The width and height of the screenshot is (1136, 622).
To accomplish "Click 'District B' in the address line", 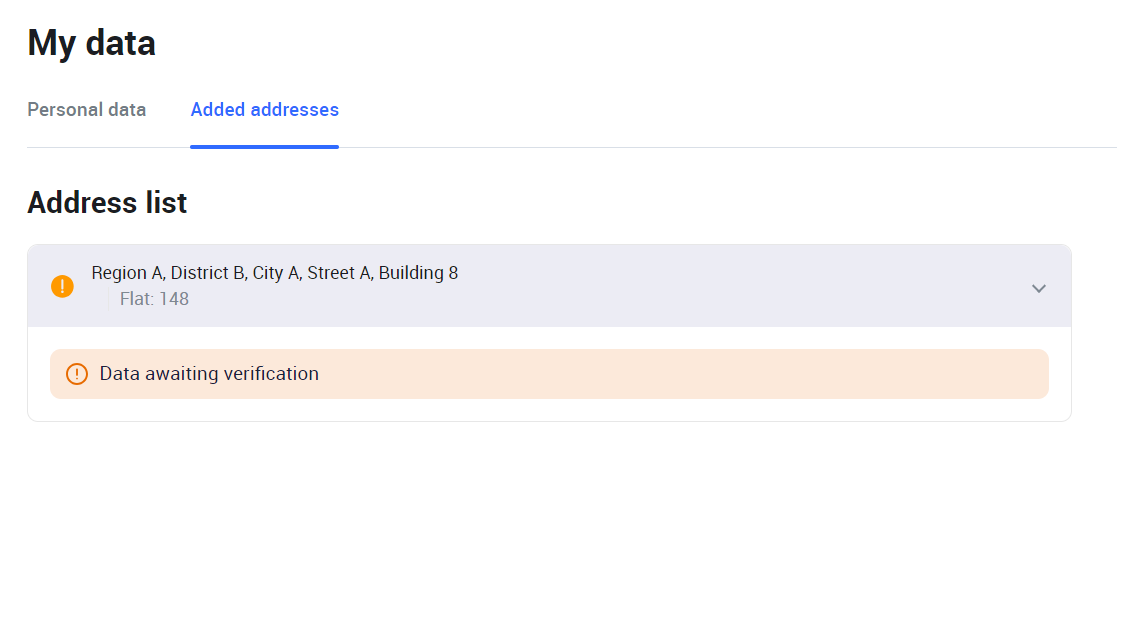I will [208, 273].
